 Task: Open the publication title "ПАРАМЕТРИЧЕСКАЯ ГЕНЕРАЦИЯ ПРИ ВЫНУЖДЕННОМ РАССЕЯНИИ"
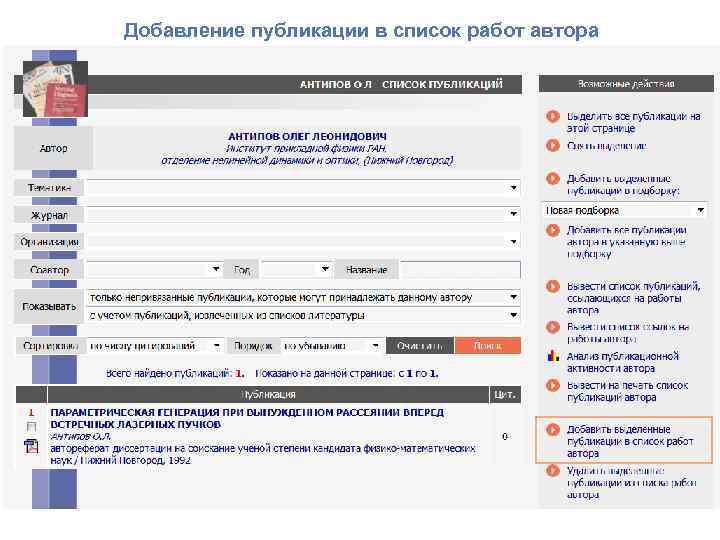pyautogui.click(x=247, y=418)
